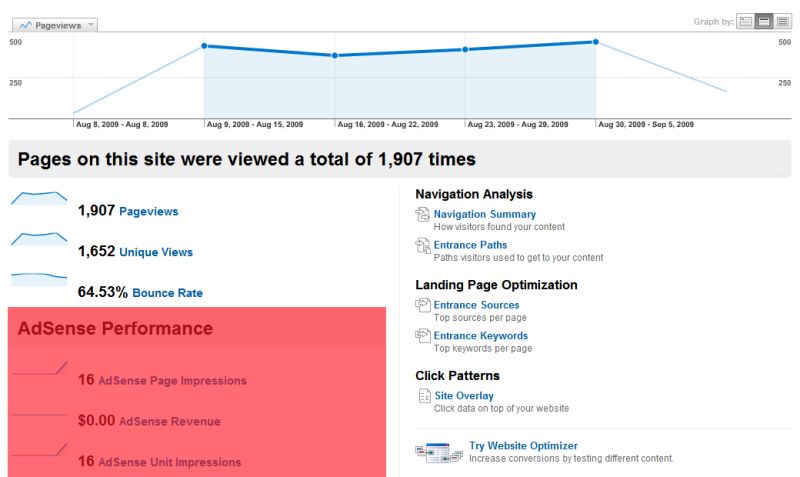Open the Navigation Summary link
The width and height of the screenshot is (800, 477).
484,214
